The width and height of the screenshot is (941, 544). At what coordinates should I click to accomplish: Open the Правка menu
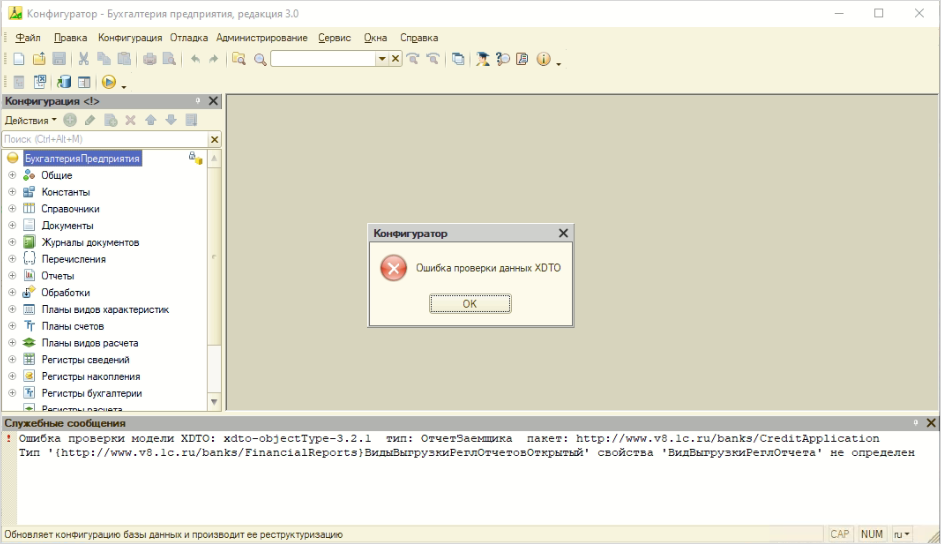click(70, 37)
